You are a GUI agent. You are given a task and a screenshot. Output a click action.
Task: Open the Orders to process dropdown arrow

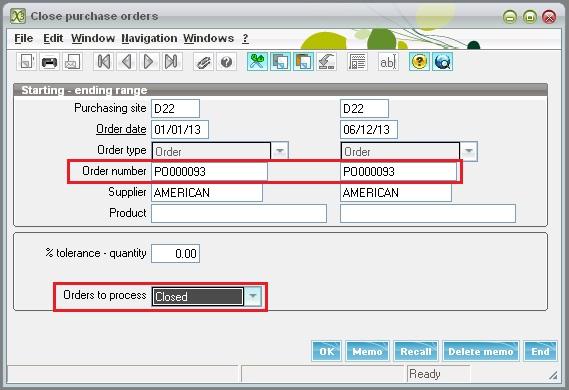point(253,296)
